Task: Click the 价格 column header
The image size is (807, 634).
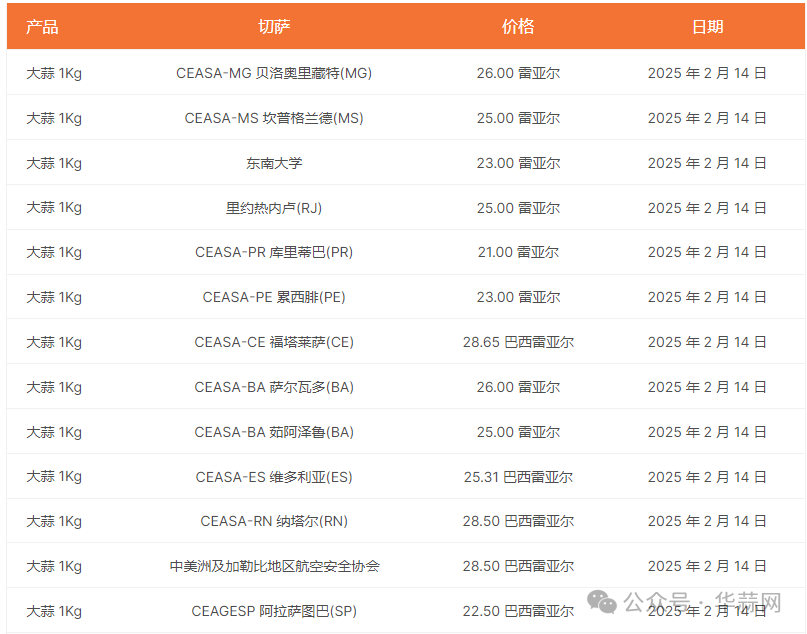Action: click(518, 27)
